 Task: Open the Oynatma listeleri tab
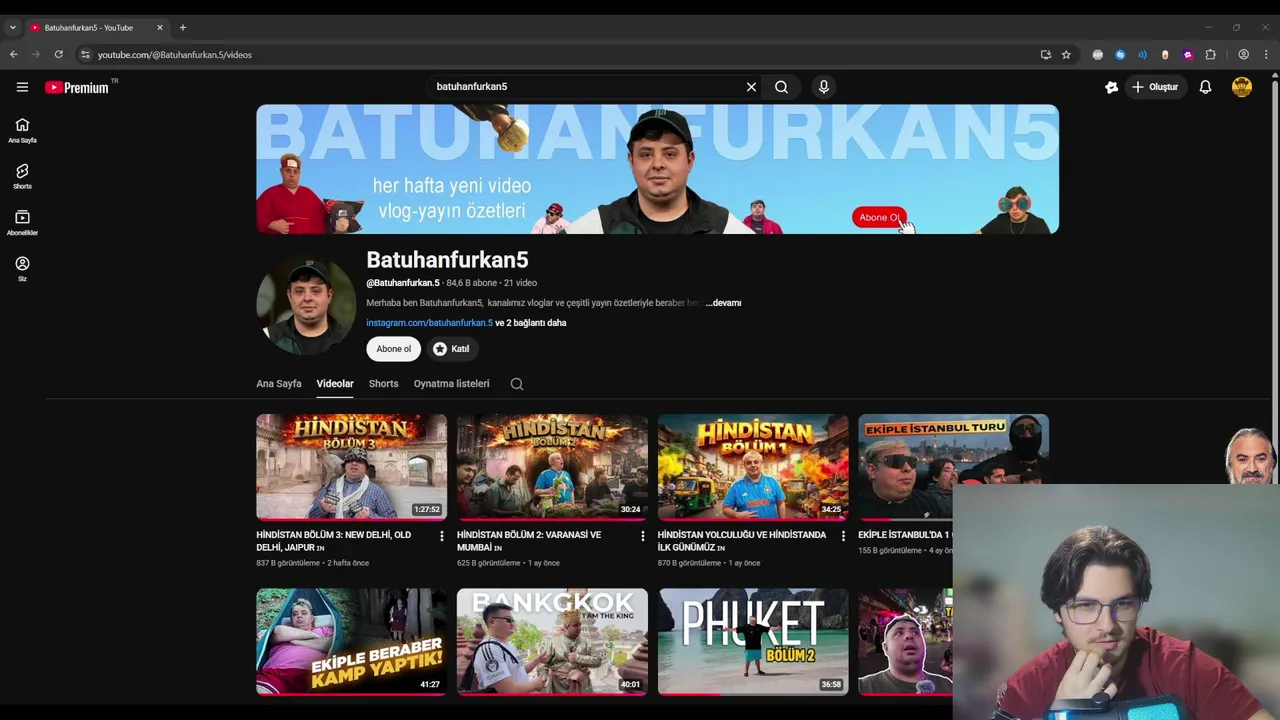[451, 384]
